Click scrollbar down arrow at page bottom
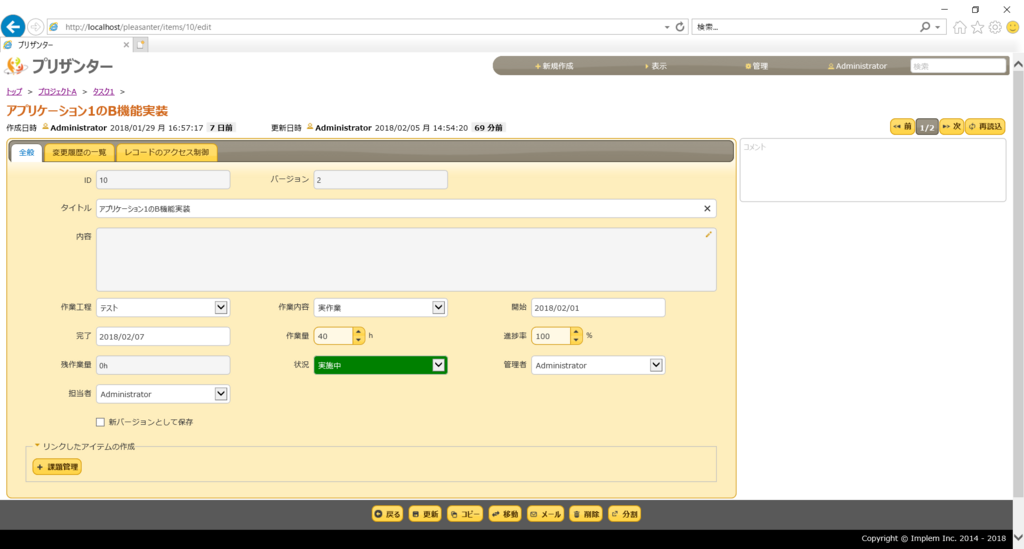 coord(1018,537)
